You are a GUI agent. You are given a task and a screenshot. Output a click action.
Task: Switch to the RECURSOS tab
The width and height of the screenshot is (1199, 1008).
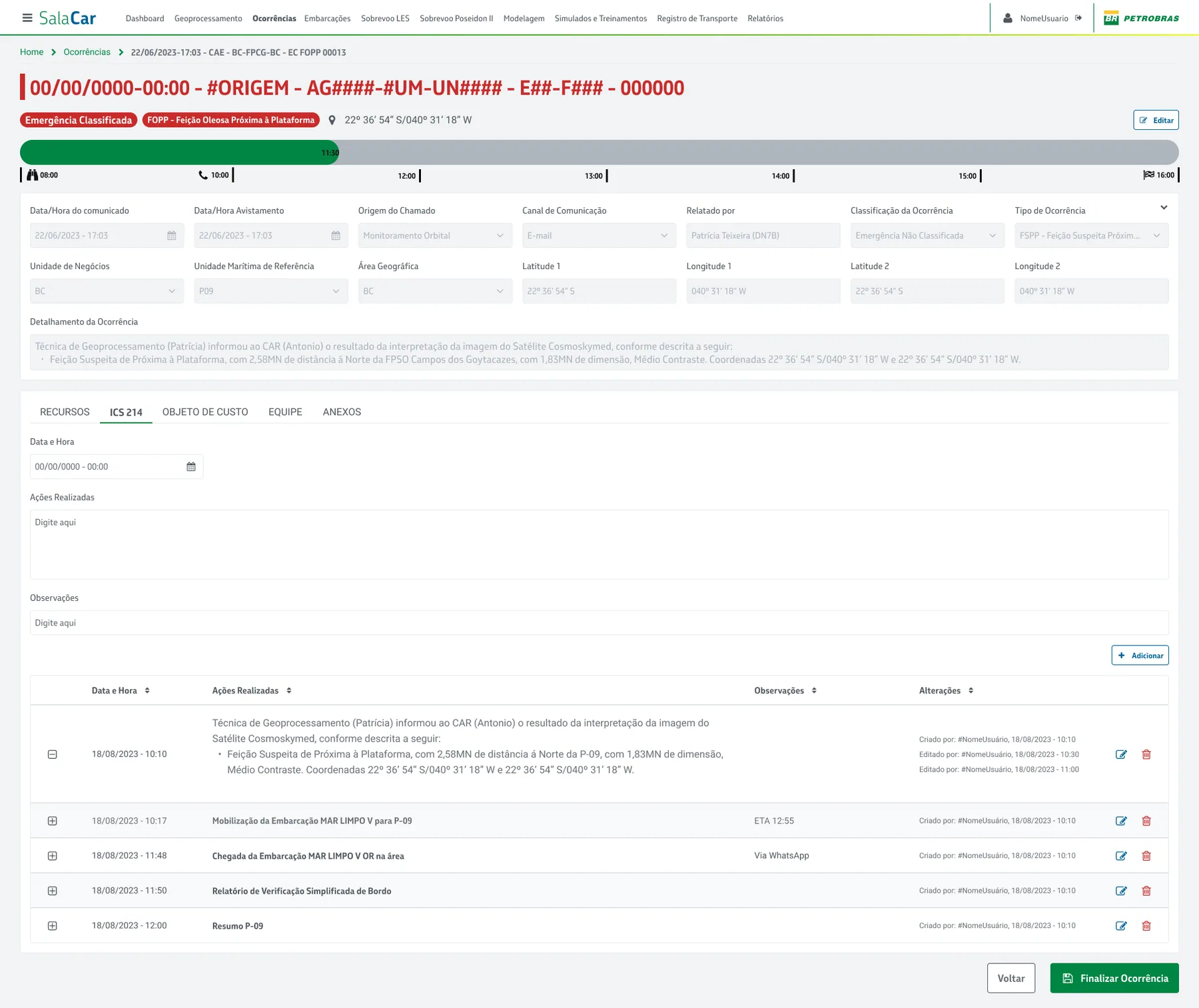65,412
